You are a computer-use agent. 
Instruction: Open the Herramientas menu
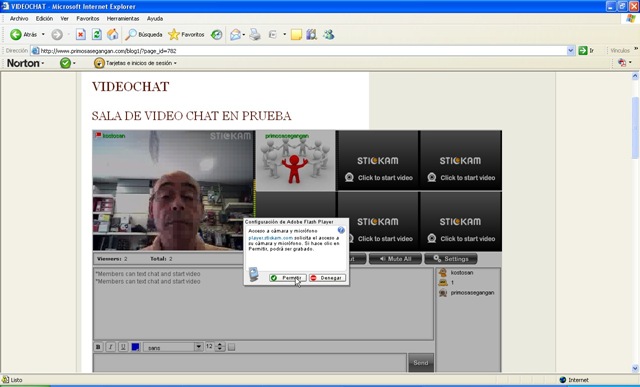coord(123,18)
